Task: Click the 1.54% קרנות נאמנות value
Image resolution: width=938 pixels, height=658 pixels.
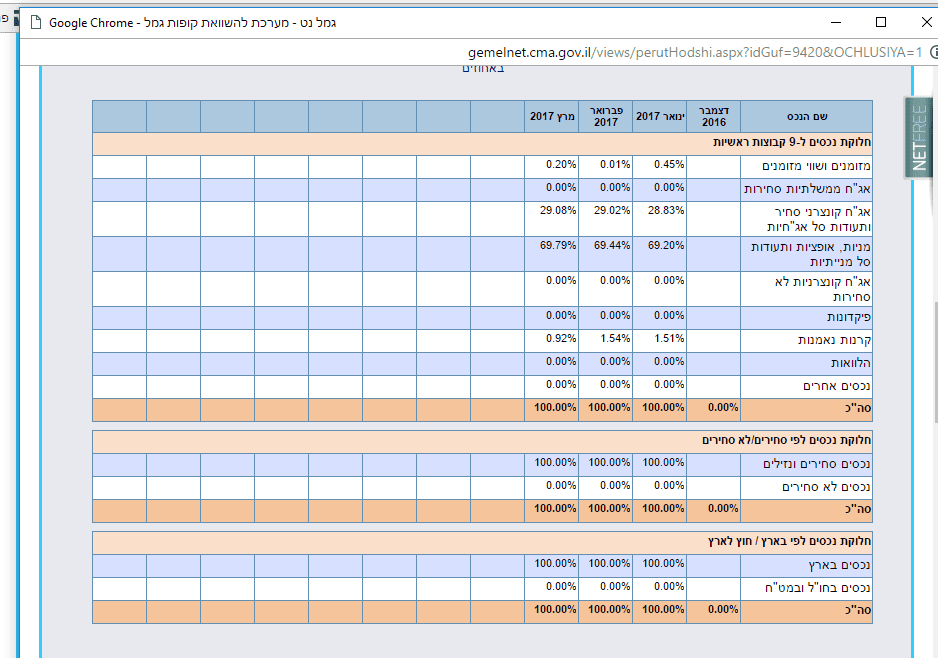Action: coord(614,339)
